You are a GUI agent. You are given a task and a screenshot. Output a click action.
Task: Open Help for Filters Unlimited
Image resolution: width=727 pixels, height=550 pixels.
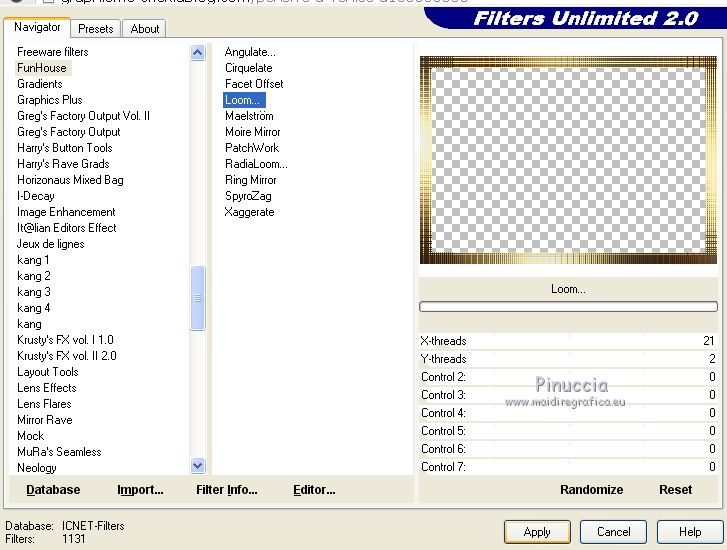tap(690, 532)
